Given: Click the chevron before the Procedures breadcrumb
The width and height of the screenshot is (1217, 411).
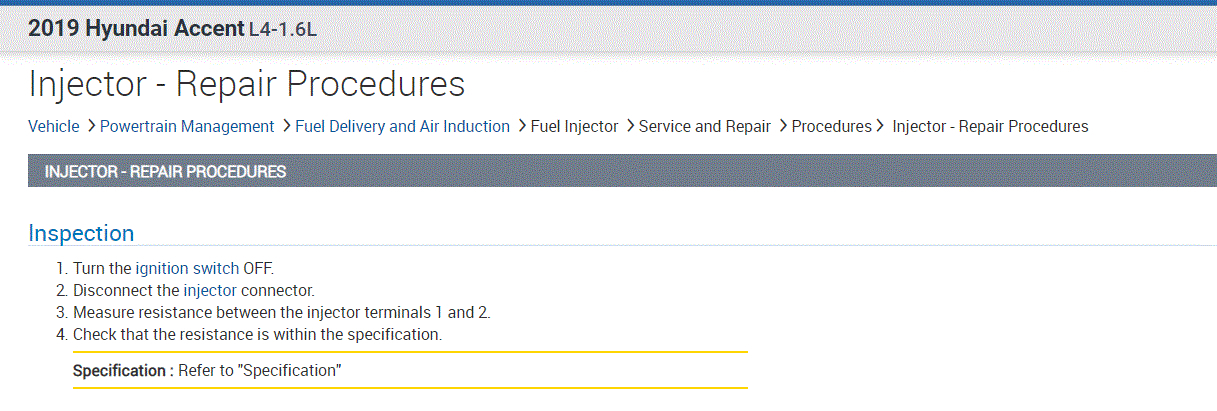Looking at the screenshot, I should (783, 126).
